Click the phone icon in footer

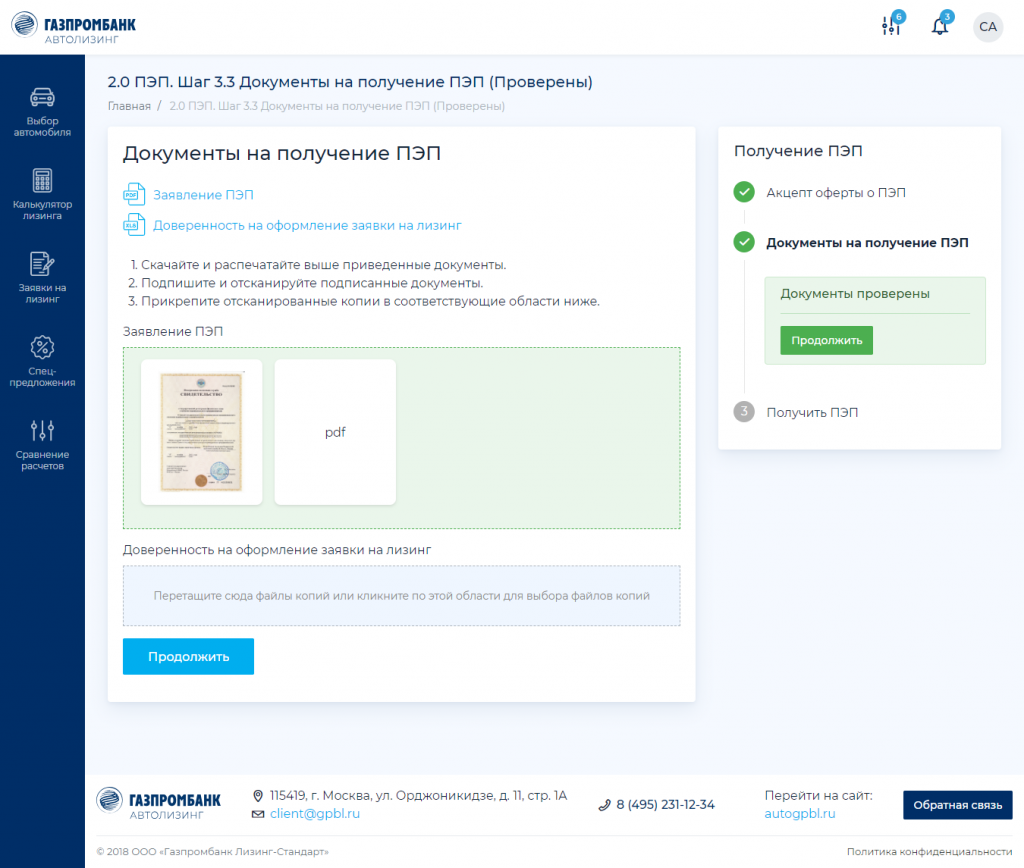tap(604, 805)
